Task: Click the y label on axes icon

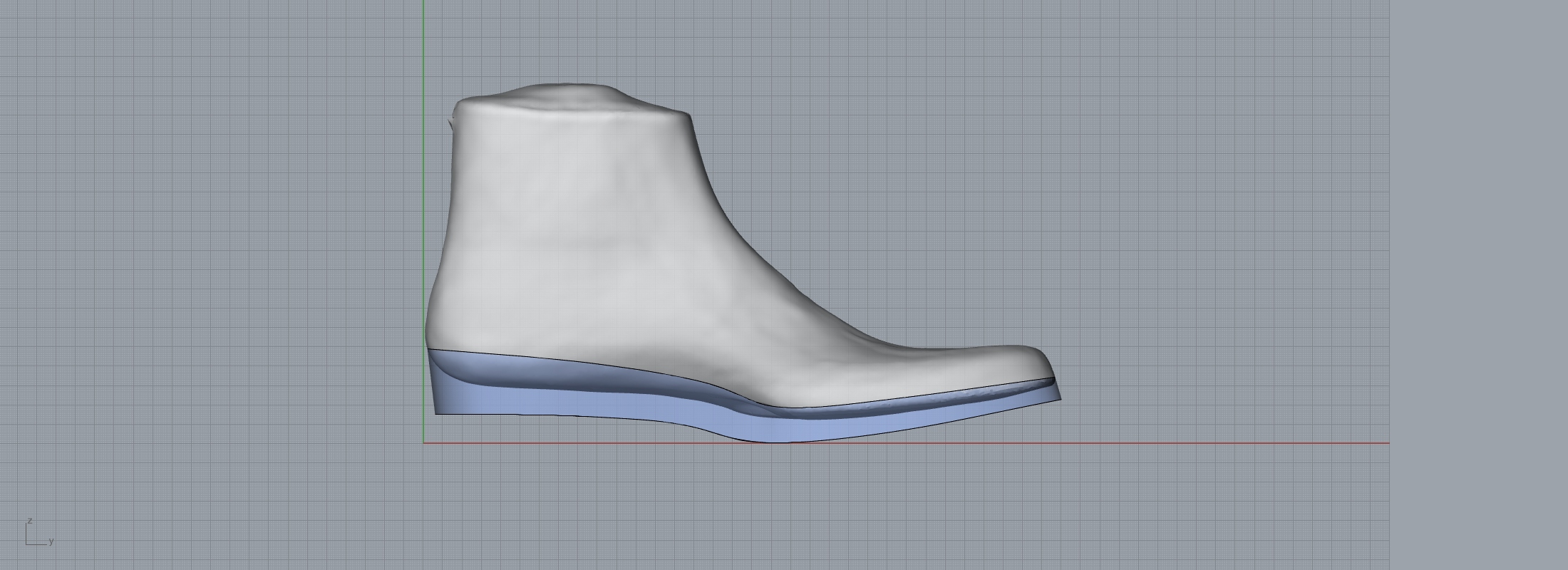Action: [x=52, y=541]
